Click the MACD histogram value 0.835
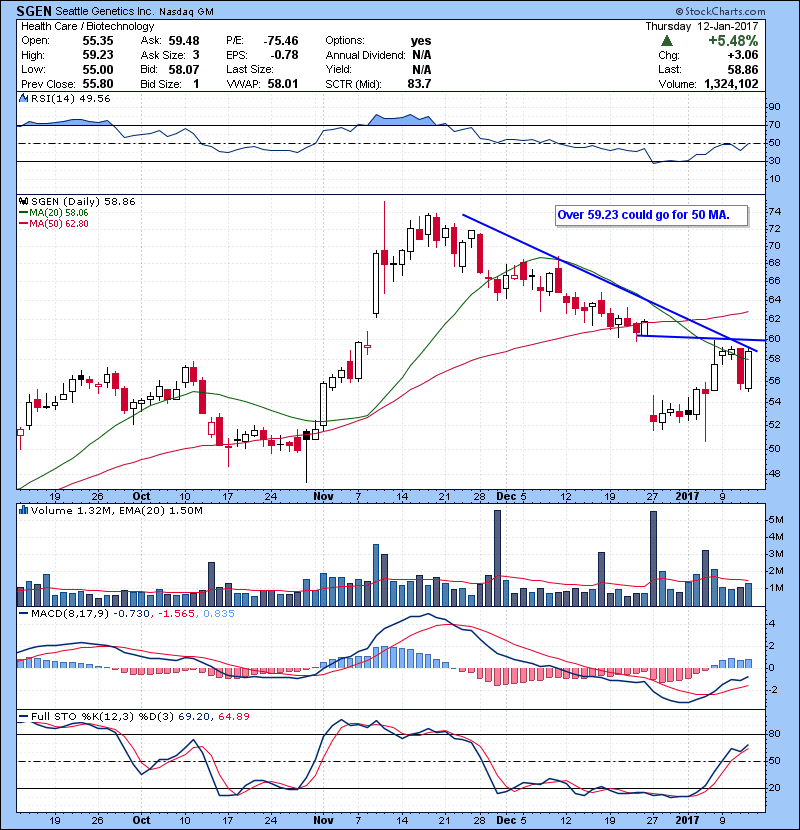This screenshot has height=830, width=800. coord(219,614)
